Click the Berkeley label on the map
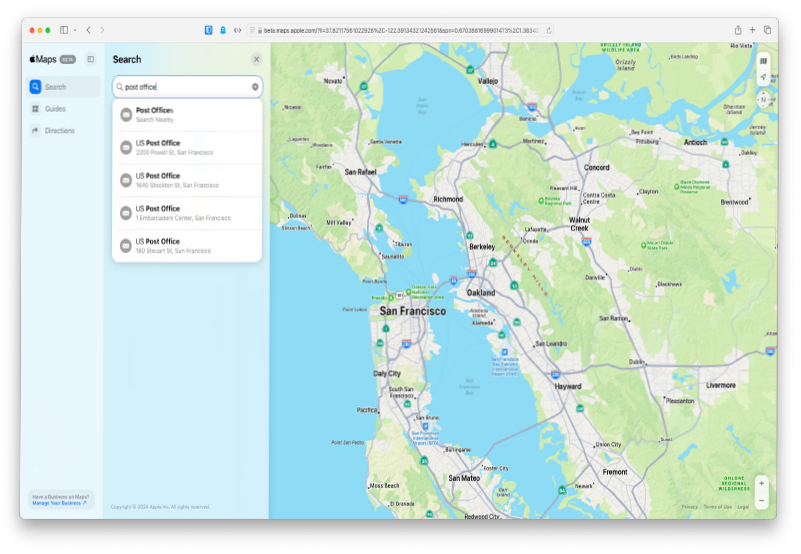The height and width of the screenshot is (554, 801). point(482,247)
